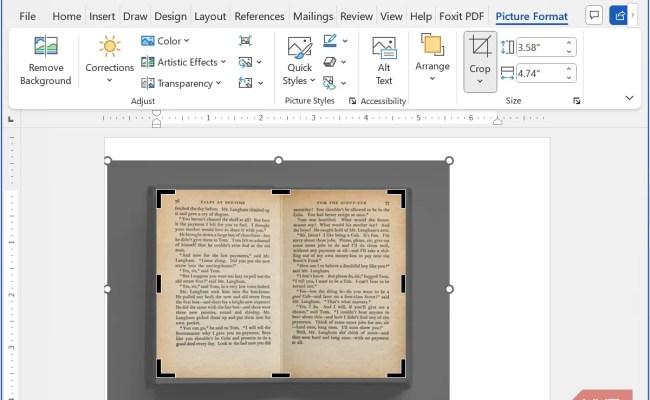Select the Picture Format tab
650x400 pixels.
531,16
